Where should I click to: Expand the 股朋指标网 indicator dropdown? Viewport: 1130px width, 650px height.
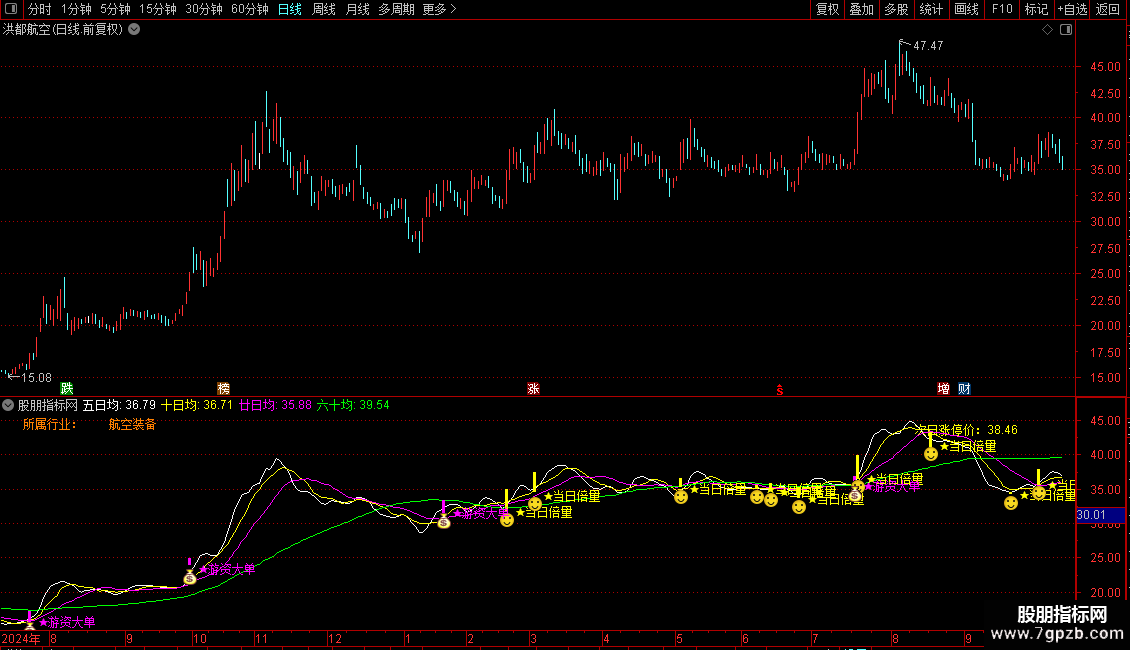[9, 405]
